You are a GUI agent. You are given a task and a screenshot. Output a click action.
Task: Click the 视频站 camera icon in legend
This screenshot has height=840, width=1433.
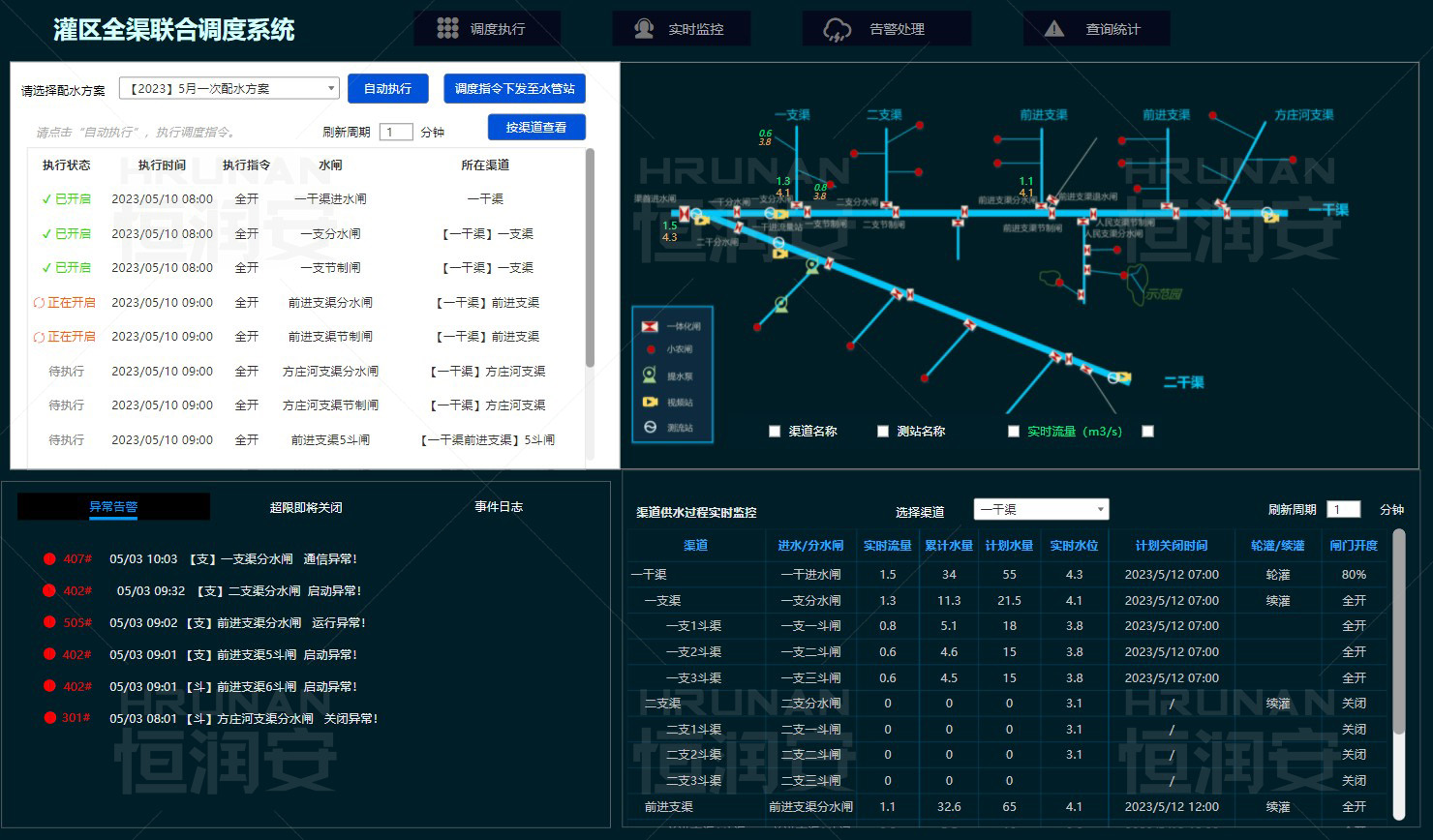(x=650, y=402)
